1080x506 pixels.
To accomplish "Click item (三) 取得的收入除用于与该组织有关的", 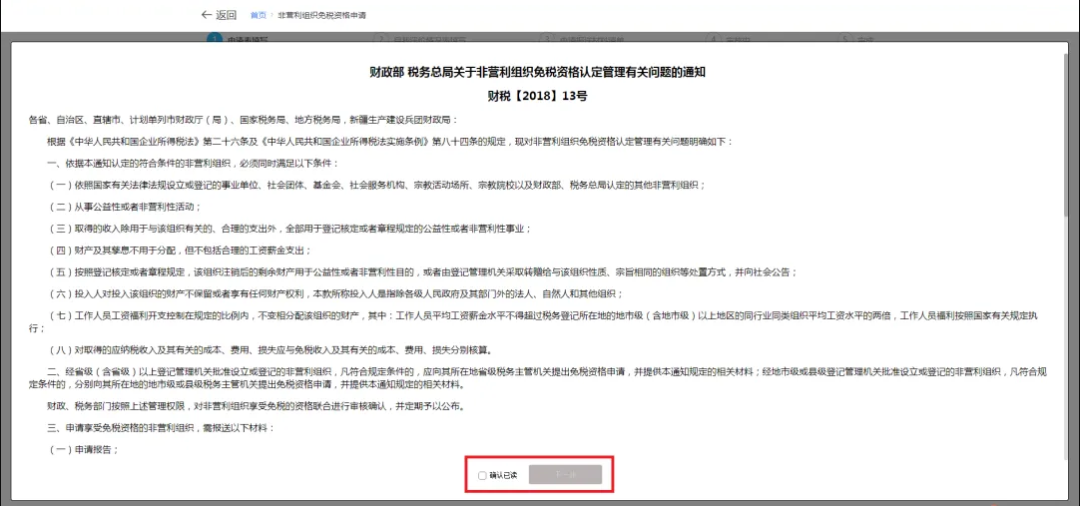I will (290, 229).
